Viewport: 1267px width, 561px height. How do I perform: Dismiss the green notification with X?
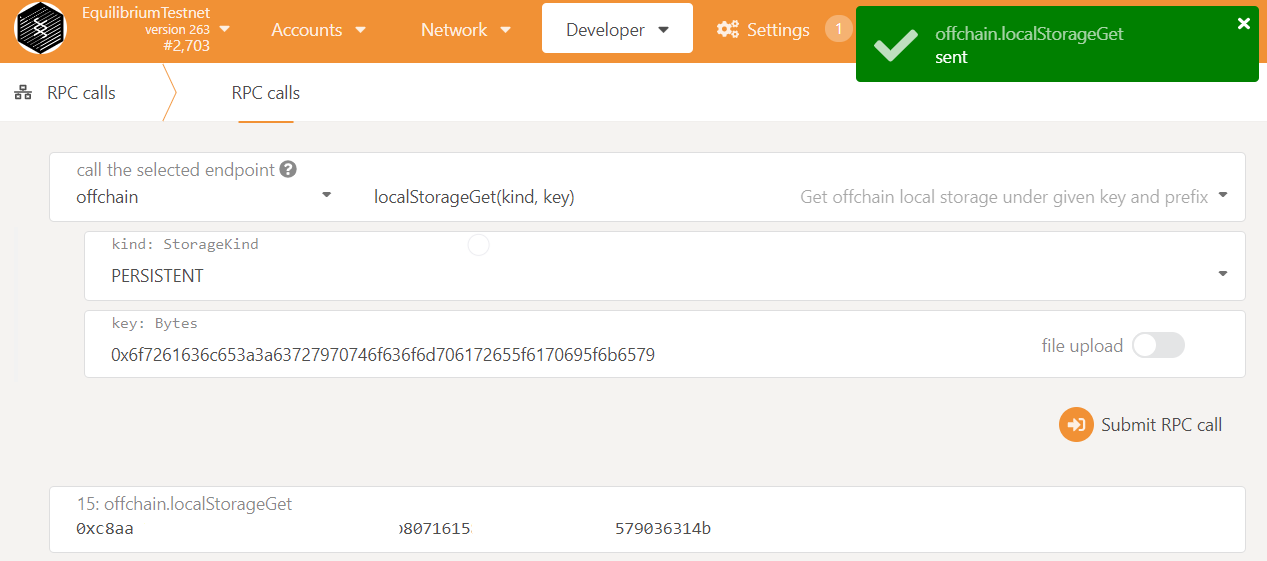[1243, 24]
